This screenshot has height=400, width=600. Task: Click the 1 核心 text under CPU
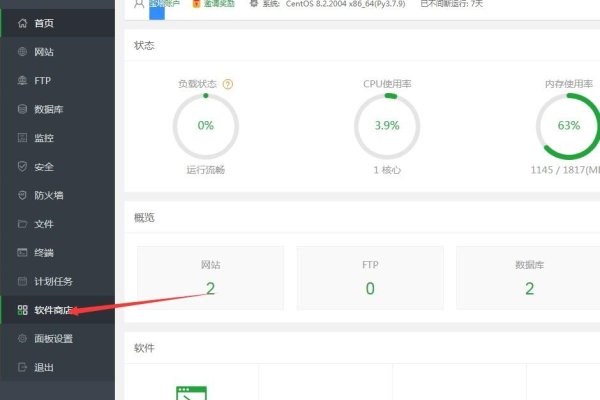click(387, 170)
